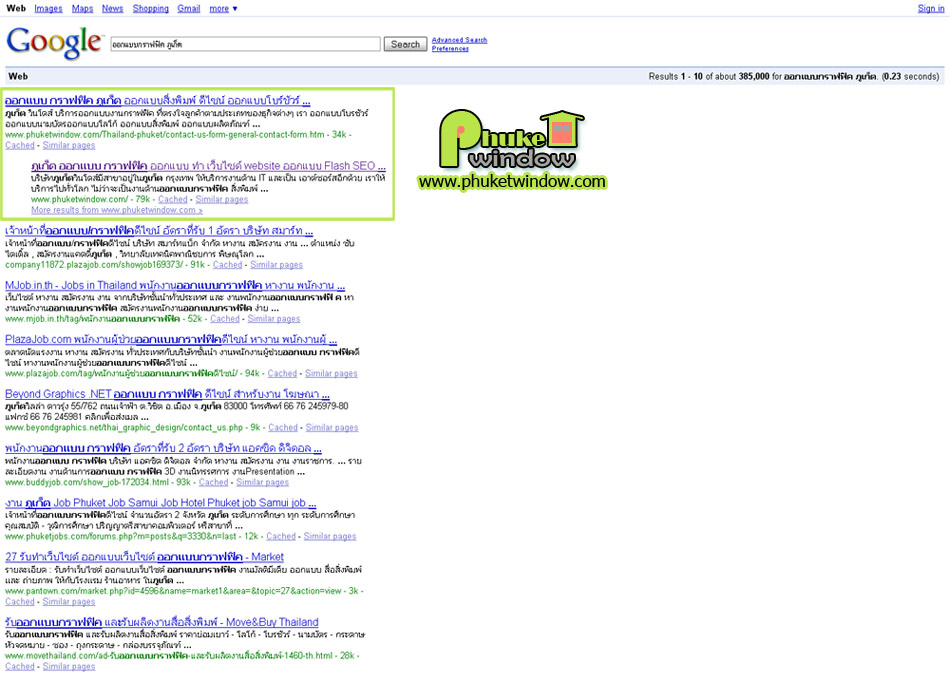Viewport: 950px width, 682px height.
Task: Click Cached for the mjob.in.th result
Action: 225,319
